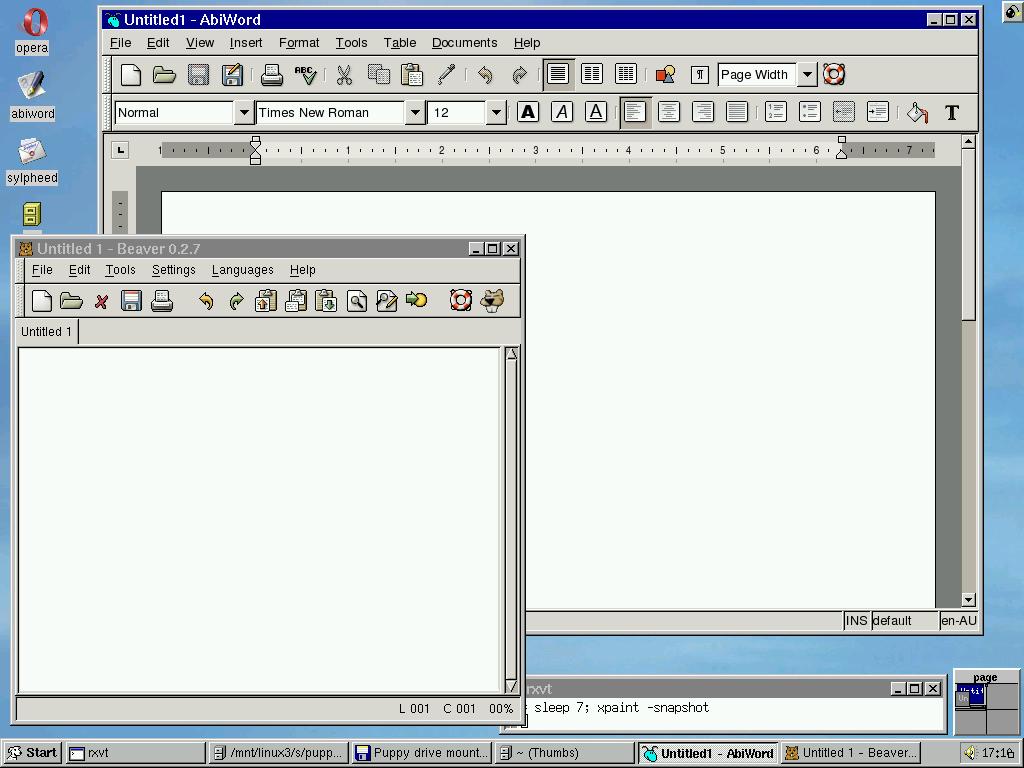Set left text alignment in AbiWord
Image resolution: width=1024 pixels, height=768 pixels.
tap(635, 112)
